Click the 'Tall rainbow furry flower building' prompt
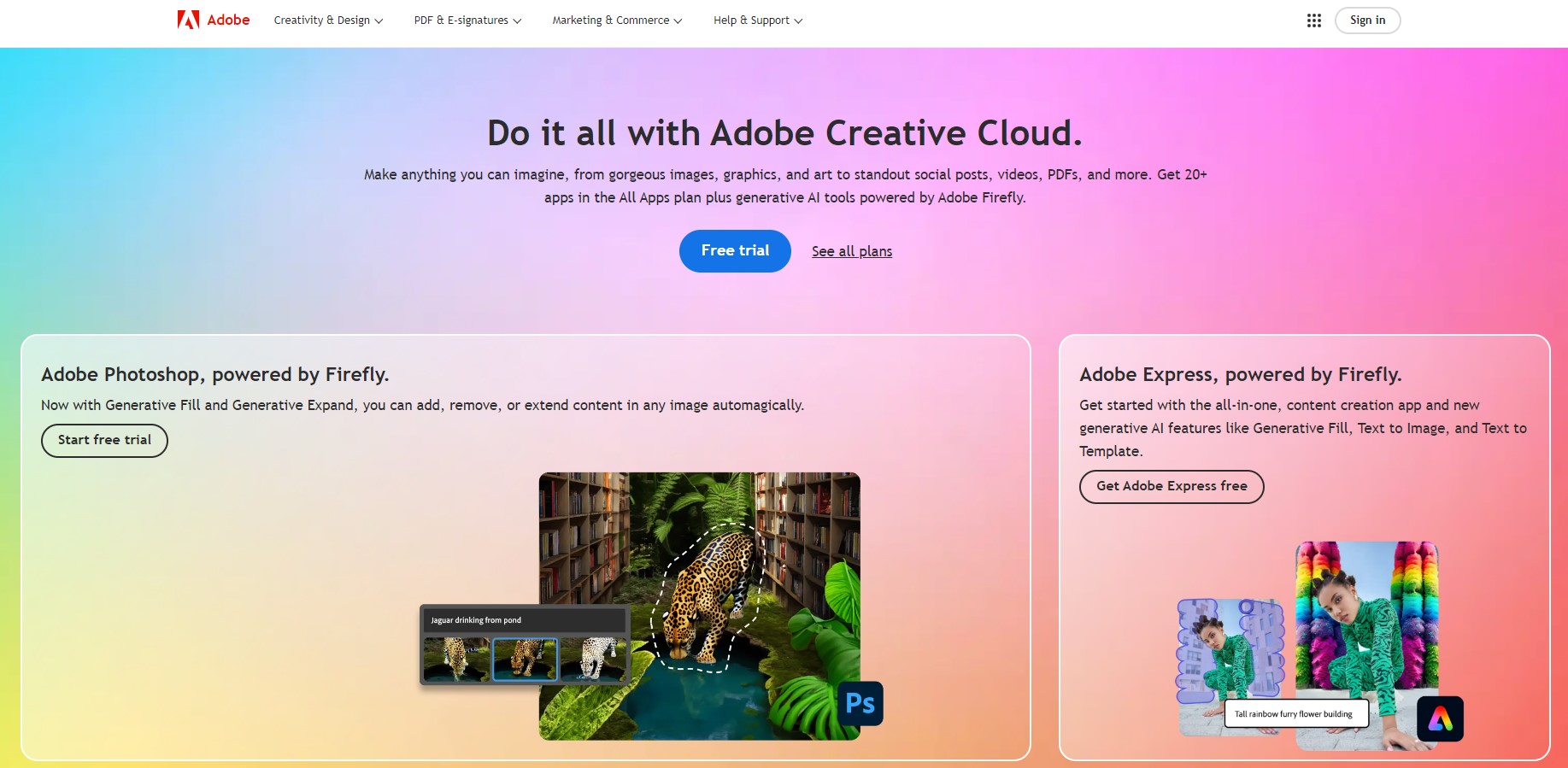This screenshot has width=1568, height=768. (1295, 714)
